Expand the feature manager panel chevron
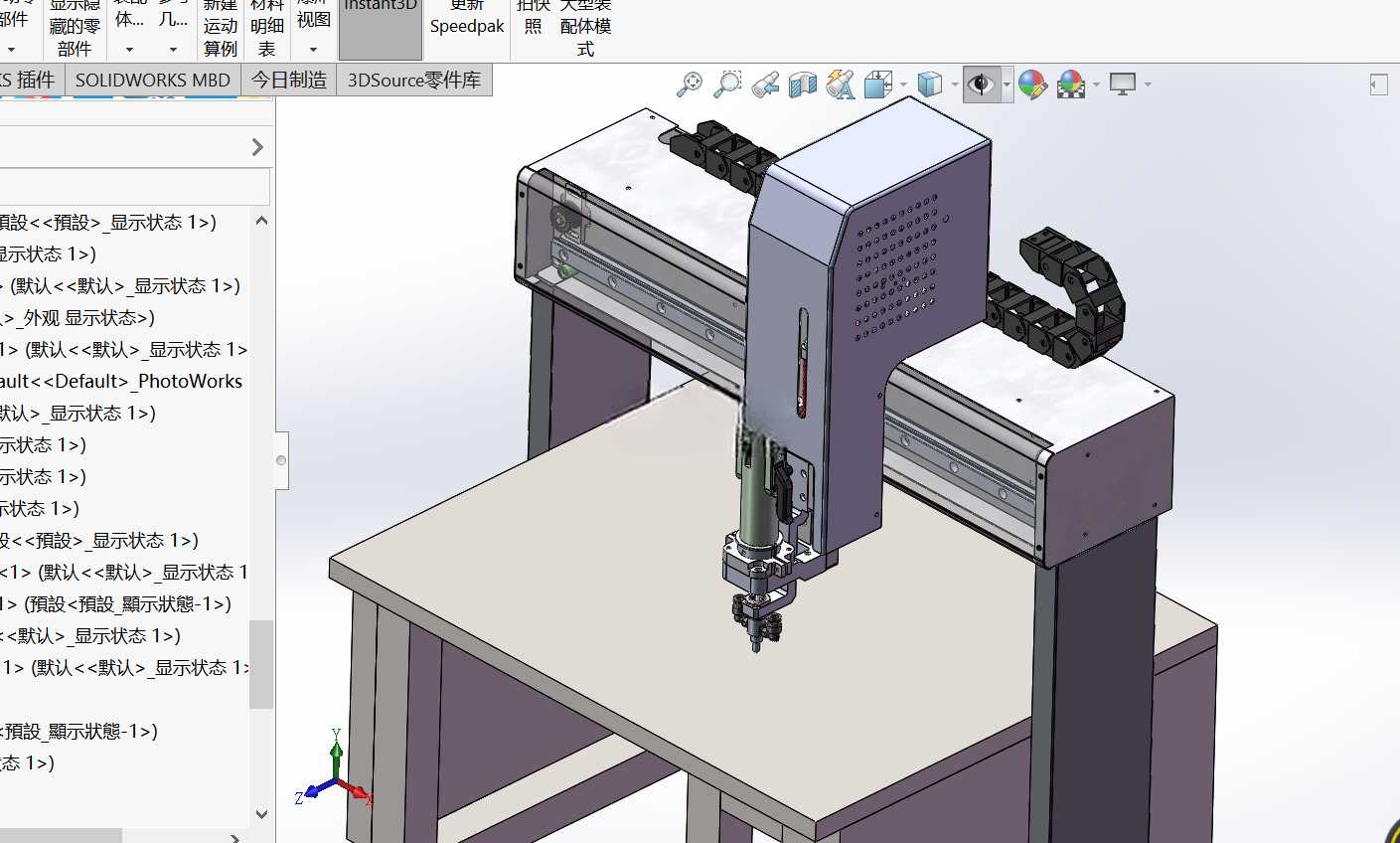 pos(257,147)
